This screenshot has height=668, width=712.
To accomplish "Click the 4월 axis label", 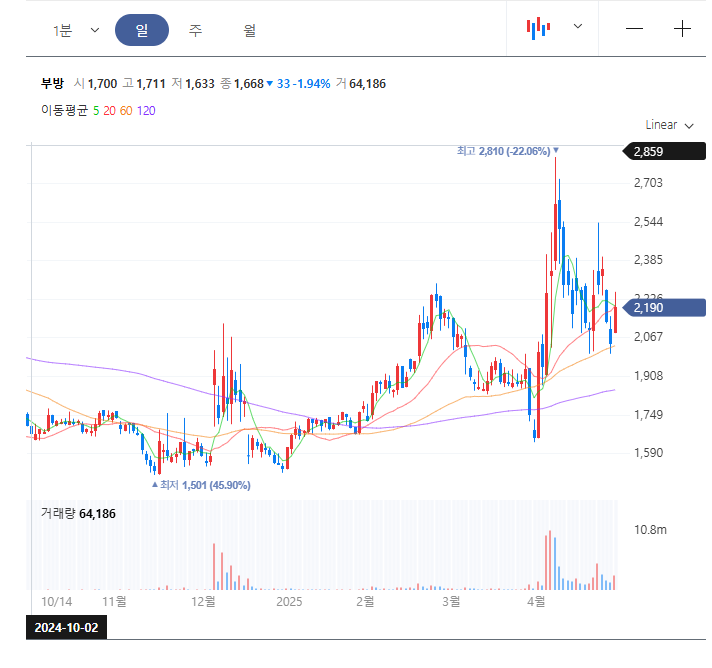I will 536,602.
